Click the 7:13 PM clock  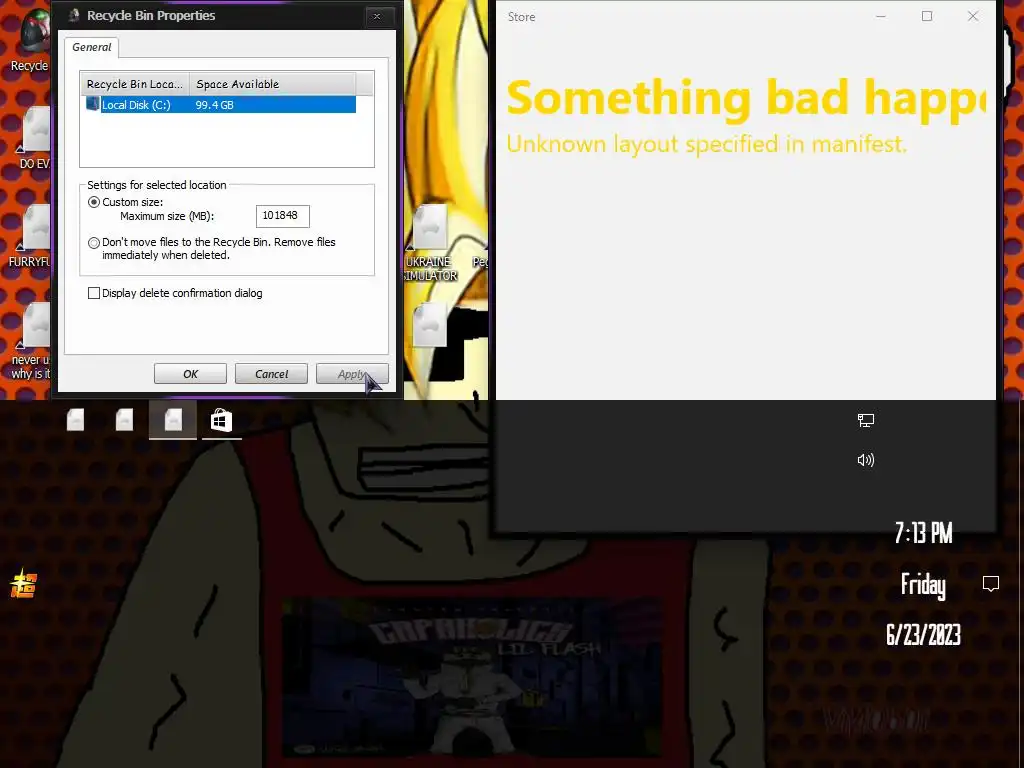(x=923, y=533)
